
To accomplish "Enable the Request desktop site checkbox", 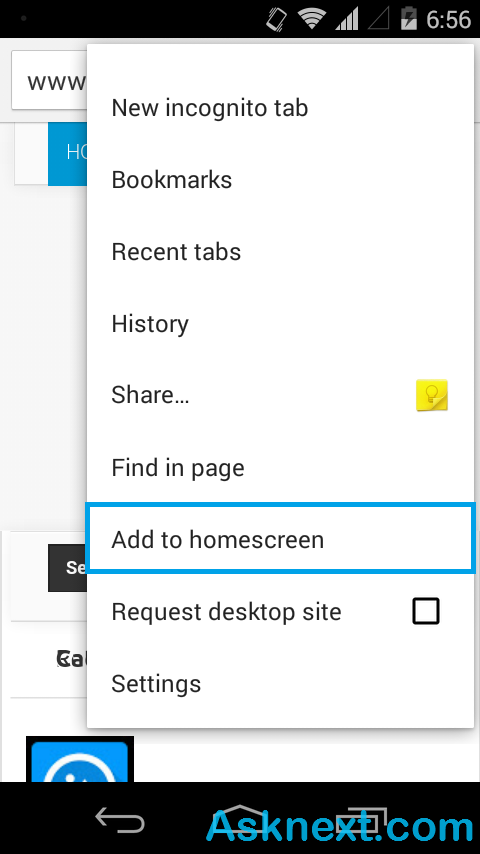I will coord(426,611).
